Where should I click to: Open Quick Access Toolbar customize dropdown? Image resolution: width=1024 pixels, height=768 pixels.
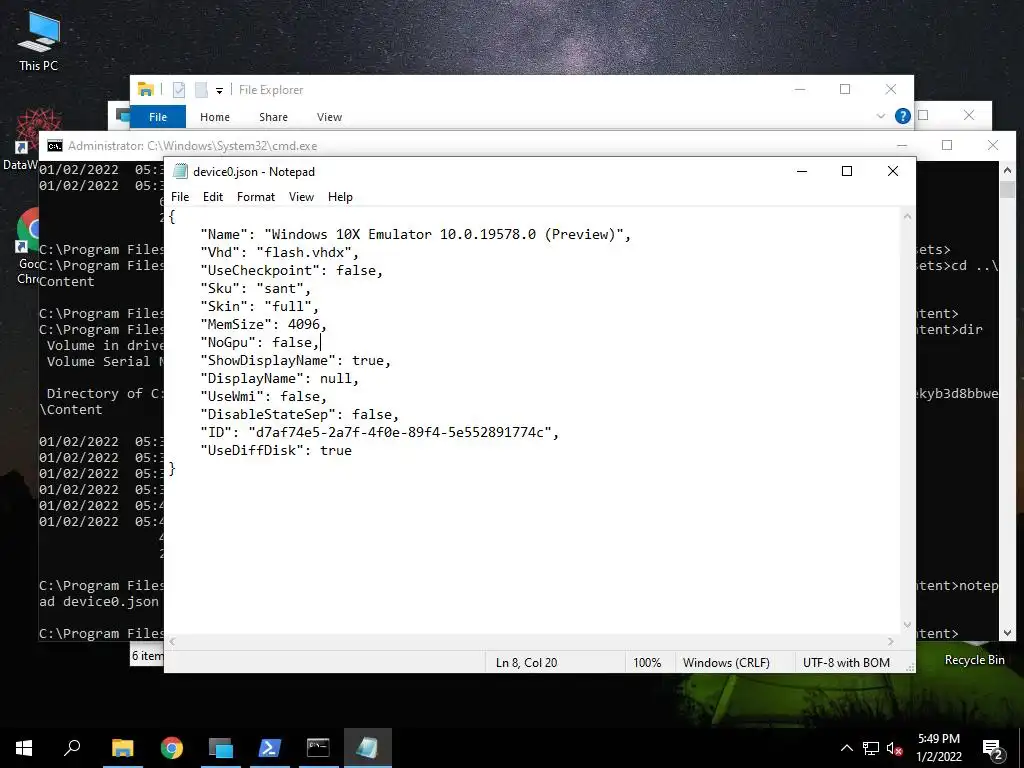(219, 91)
